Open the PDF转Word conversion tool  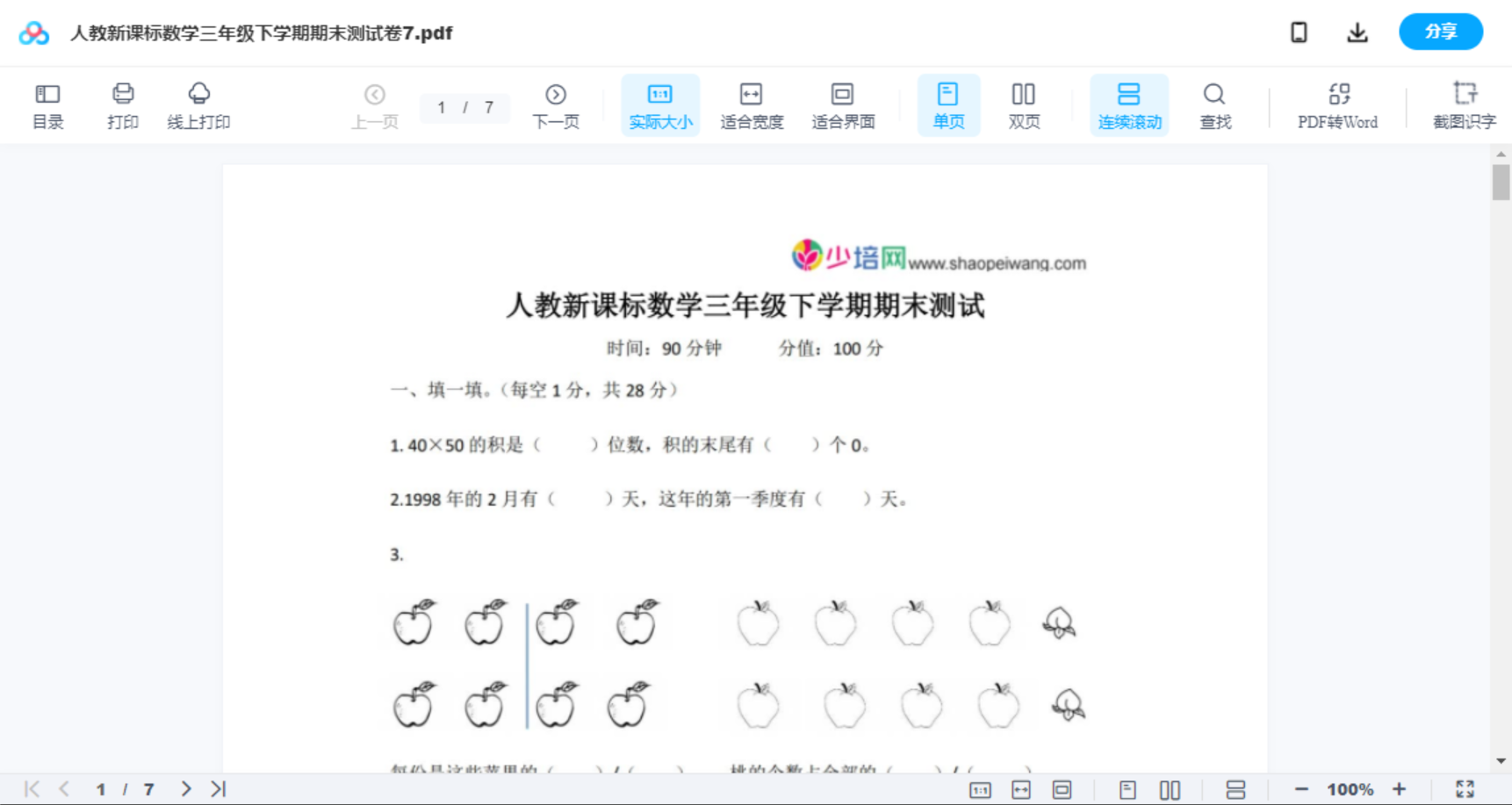(x=1336, y=104)
